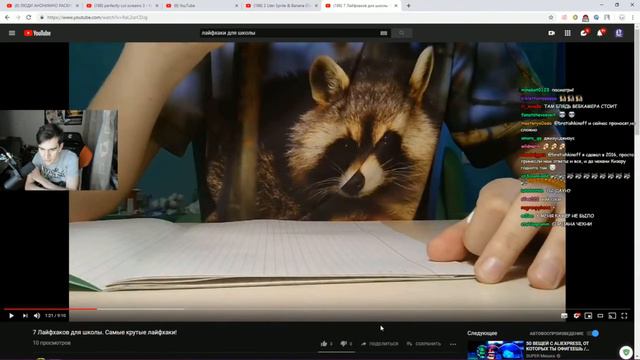Share the video via Поделиться
This screenshot has width=640, height=360.
pos(380,344)
